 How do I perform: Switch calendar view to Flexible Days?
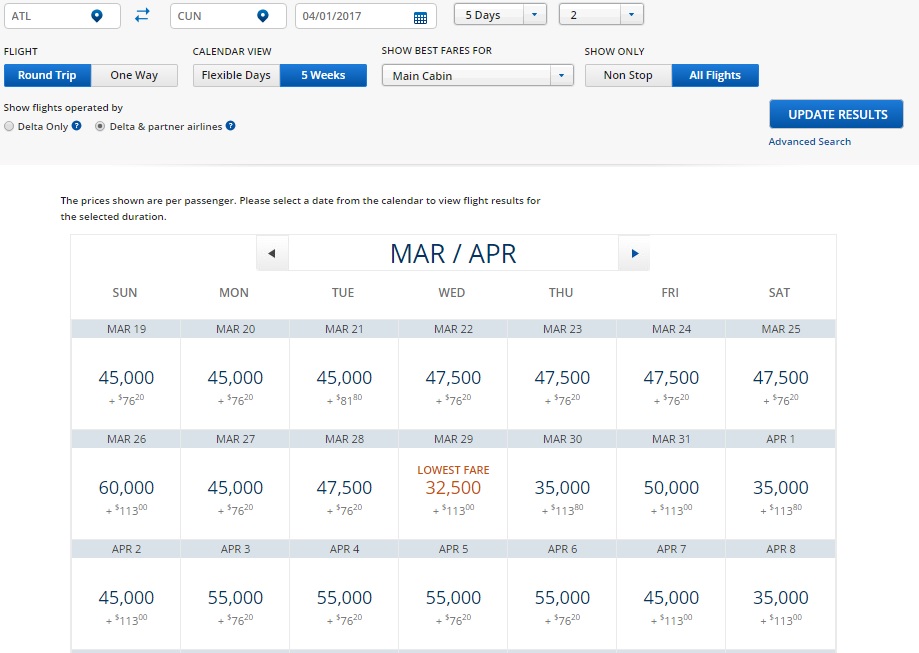(236, 76)
